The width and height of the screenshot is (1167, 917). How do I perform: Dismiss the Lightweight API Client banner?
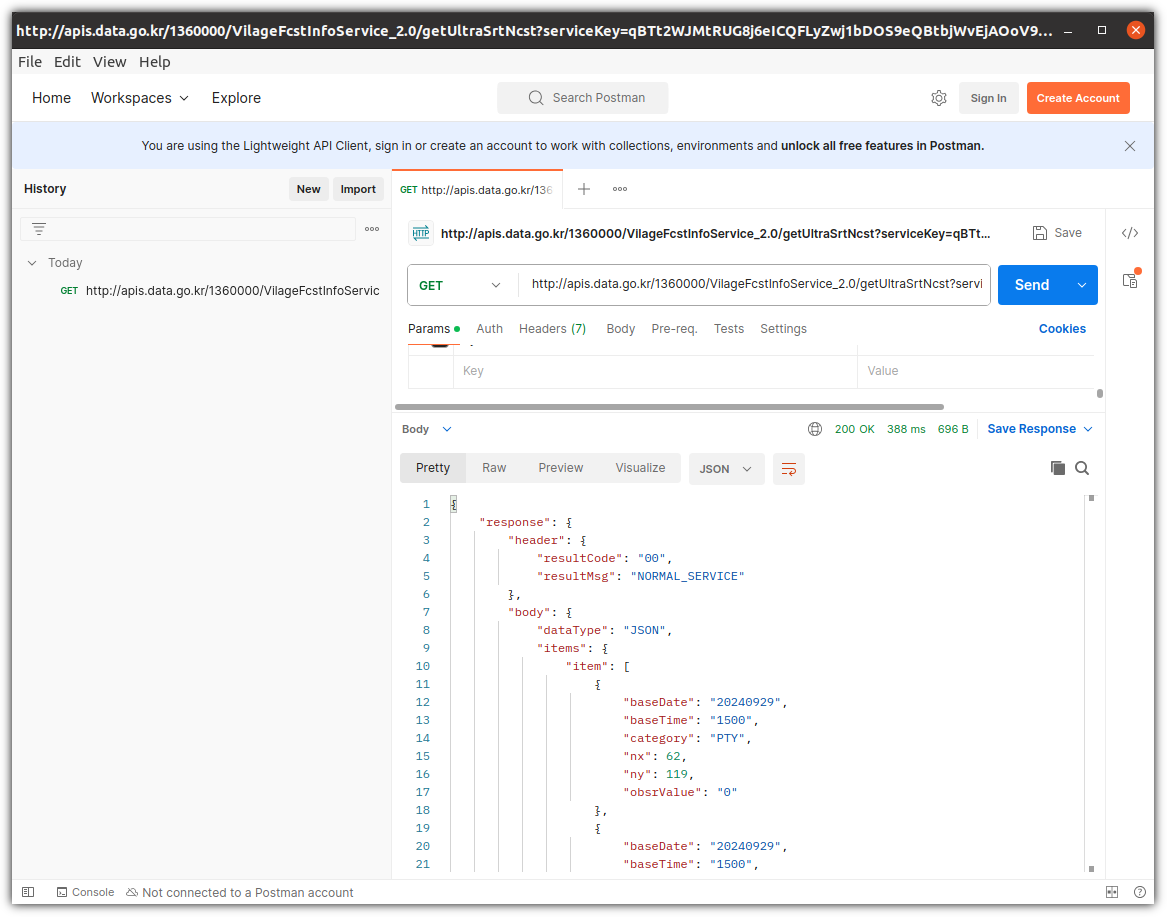[1130, 146]
